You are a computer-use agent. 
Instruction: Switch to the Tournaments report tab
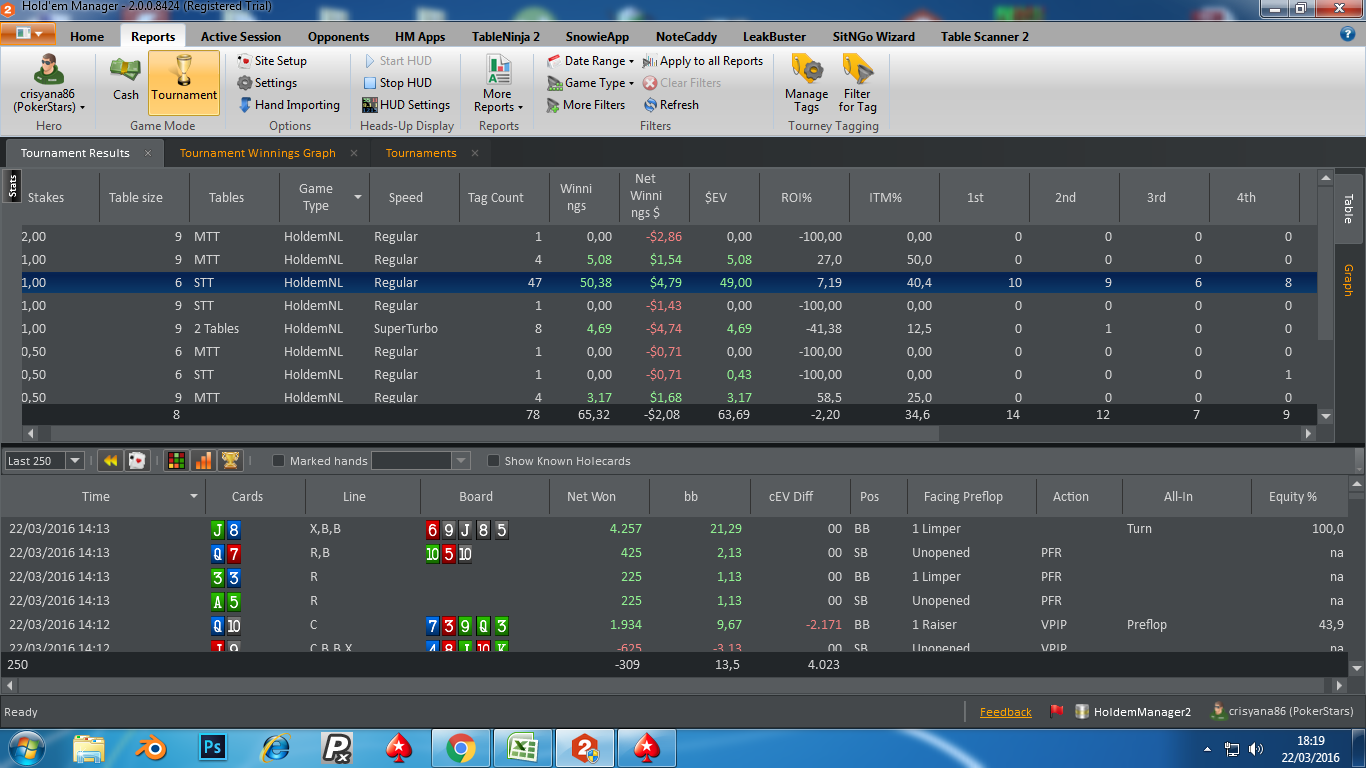[421, 153]
